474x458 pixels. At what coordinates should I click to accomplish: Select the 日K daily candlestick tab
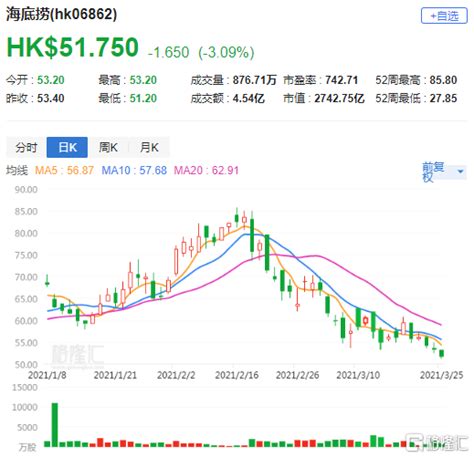[x=67, y=147]
